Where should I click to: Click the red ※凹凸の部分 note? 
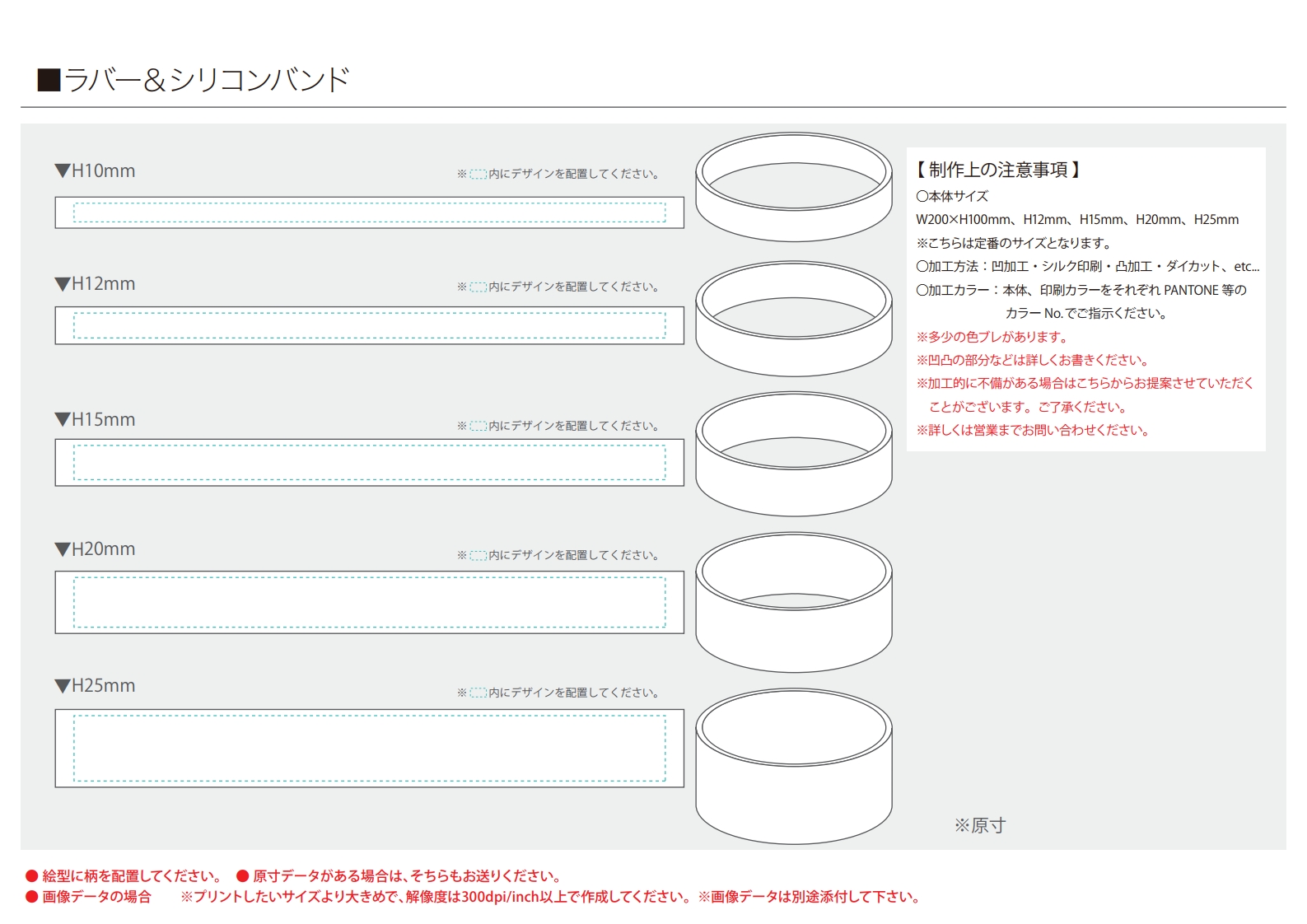pyautogui.click(x=1033, y=360)
